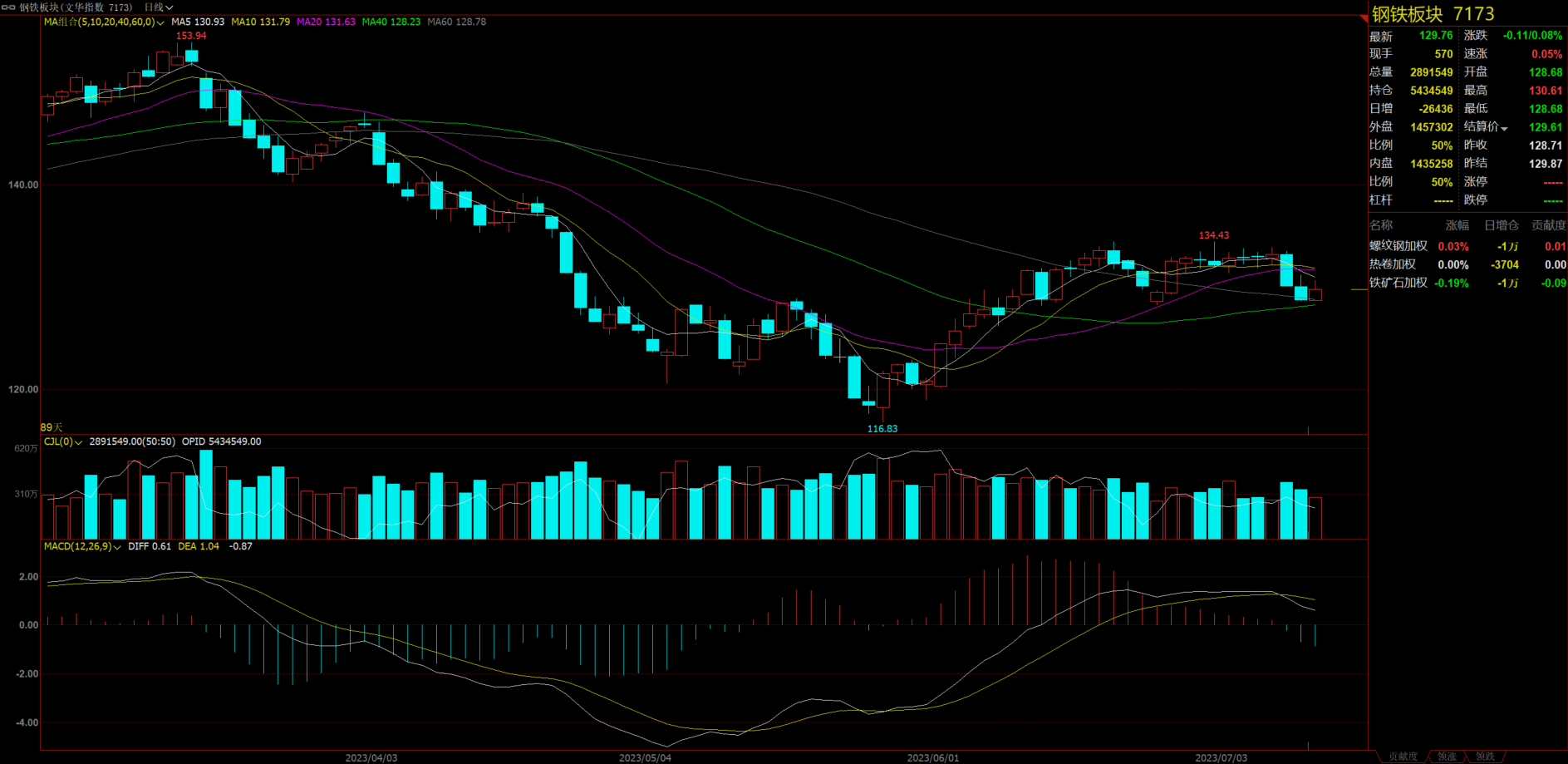Sort by the 涨幅 column header
This screenshot has width=1568, height=764.
(x=1457, y=225)
